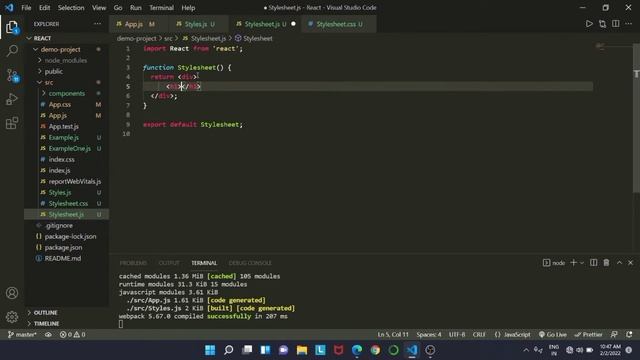Open Microsoft Edge from the taskbar
The width and height of the screenshot is (640, 360).
(x=357, y=350)
